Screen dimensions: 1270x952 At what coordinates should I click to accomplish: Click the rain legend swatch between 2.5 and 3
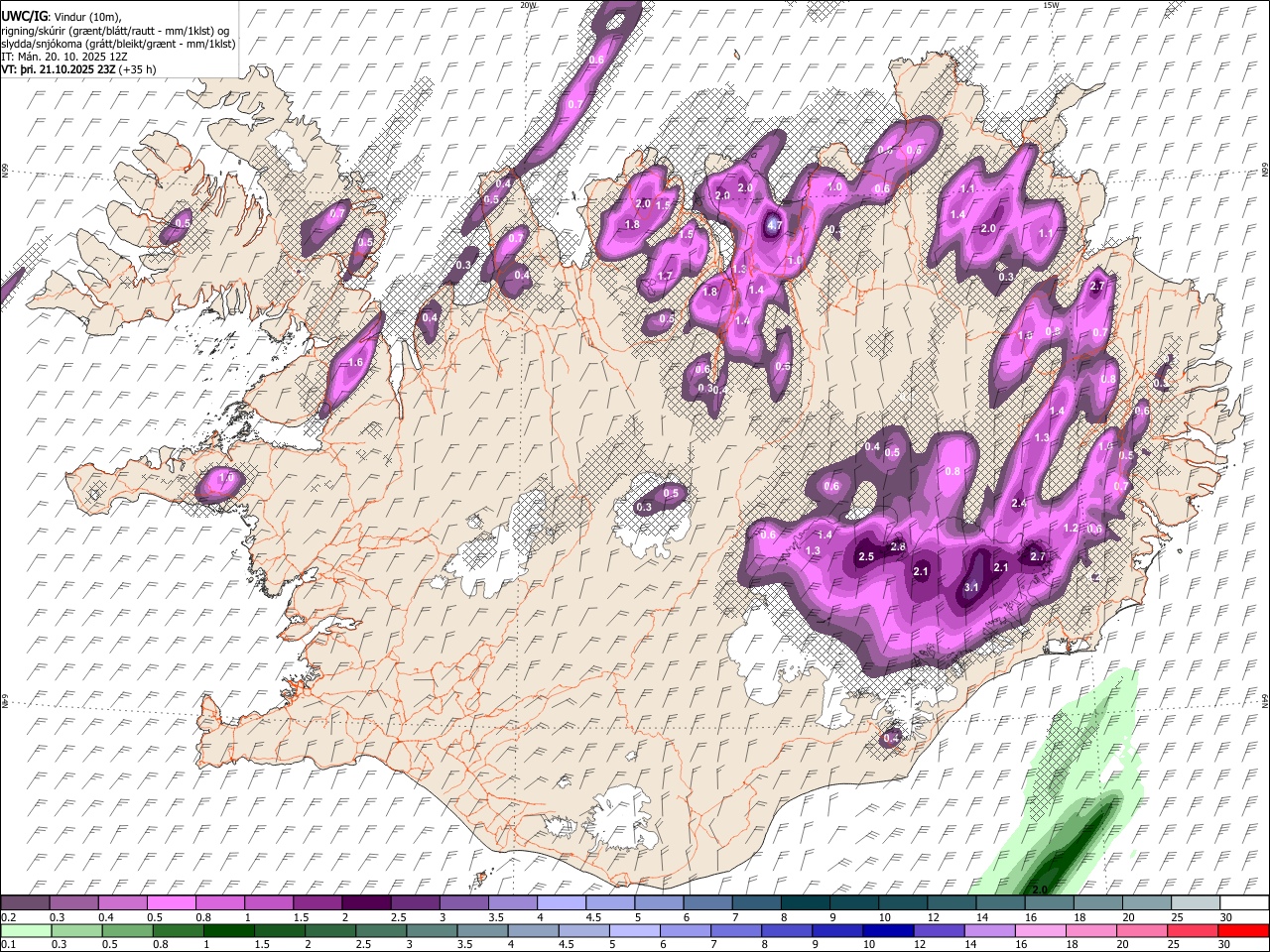(381, 930)
